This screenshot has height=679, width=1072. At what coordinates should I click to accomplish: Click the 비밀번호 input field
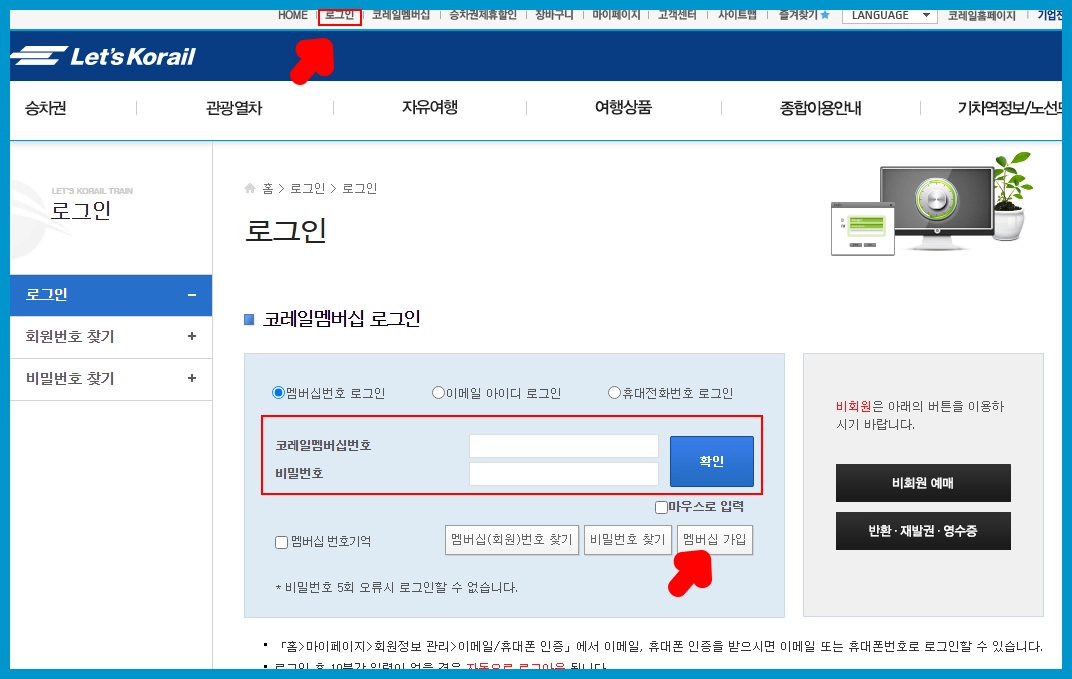pyautogui.click(x=564, y=474)
